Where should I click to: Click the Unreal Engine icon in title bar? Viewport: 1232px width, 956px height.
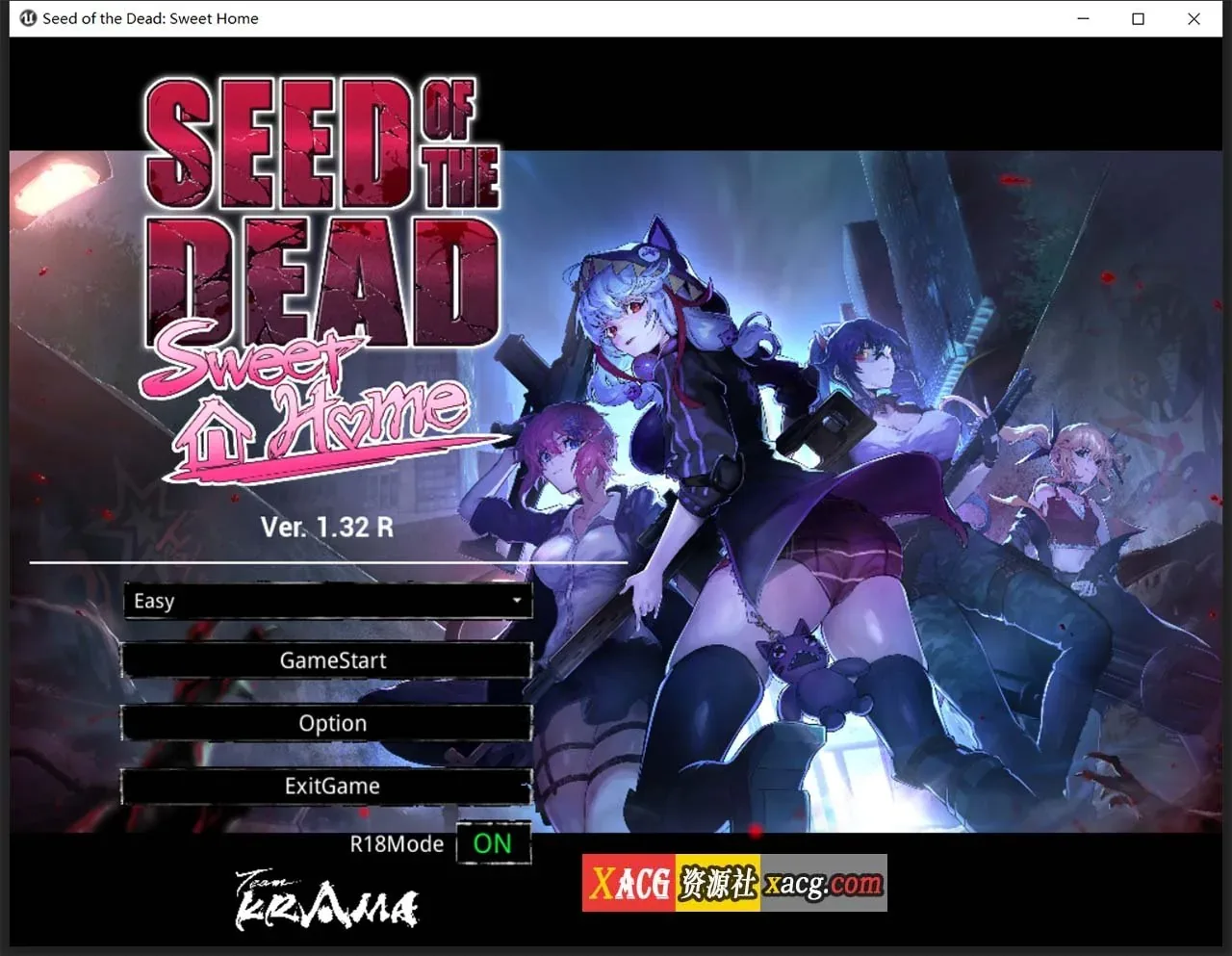[x=28, y=18]
